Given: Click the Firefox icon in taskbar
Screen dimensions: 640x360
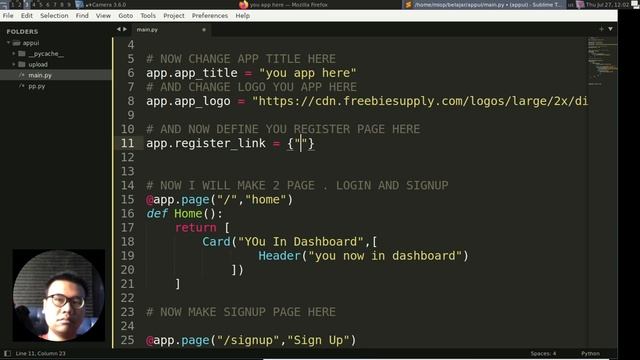Looking at the screenshot, I should pos(244,5).
